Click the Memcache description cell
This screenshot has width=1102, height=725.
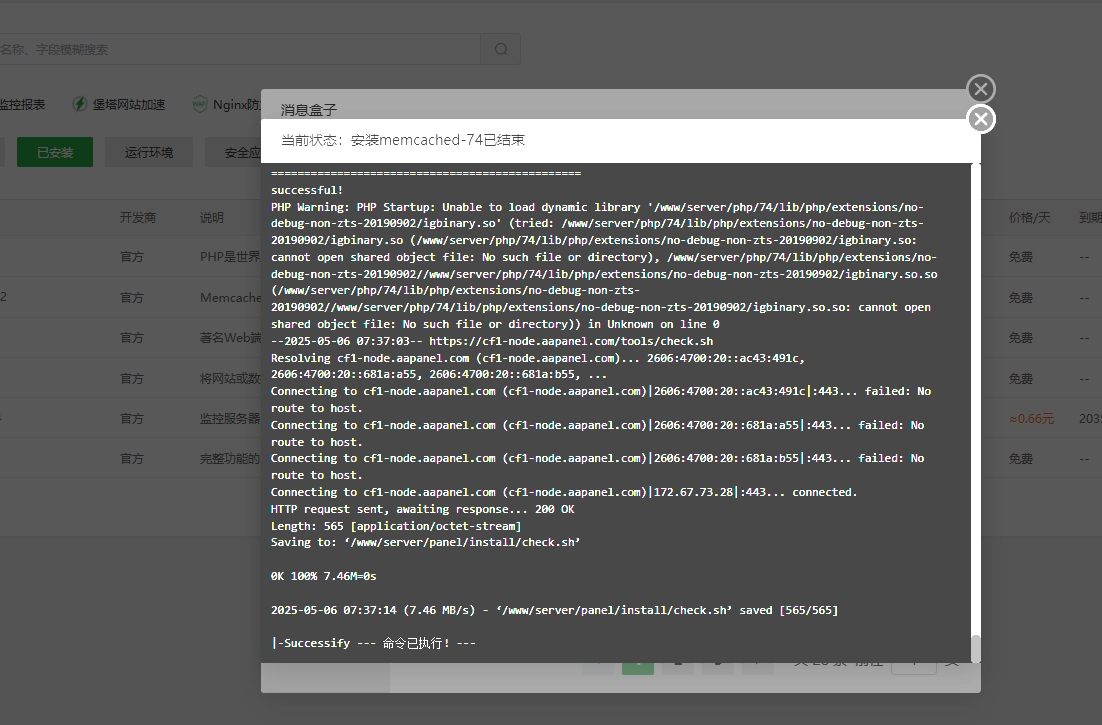click(230, 298)
